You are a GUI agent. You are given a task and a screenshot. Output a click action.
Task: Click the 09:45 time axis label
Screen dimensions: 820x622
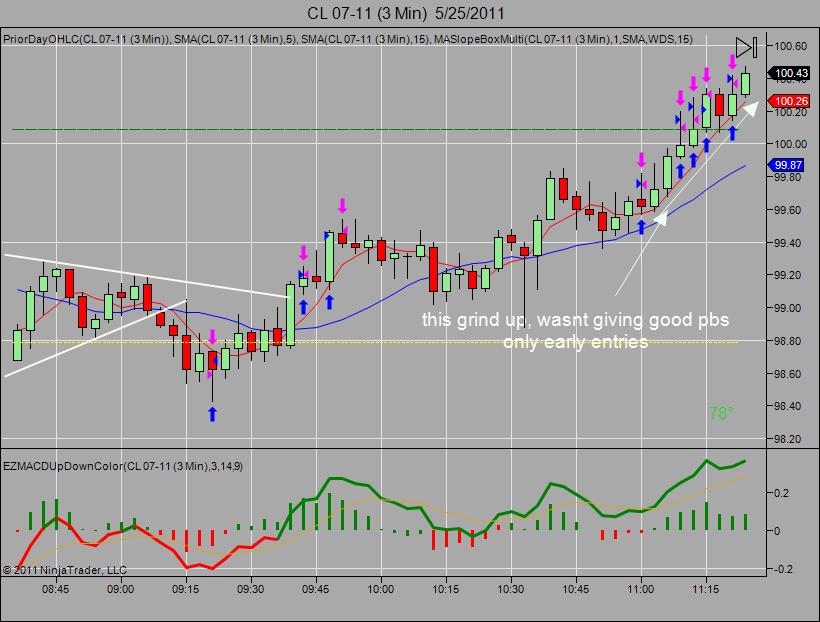click(315, 589)
